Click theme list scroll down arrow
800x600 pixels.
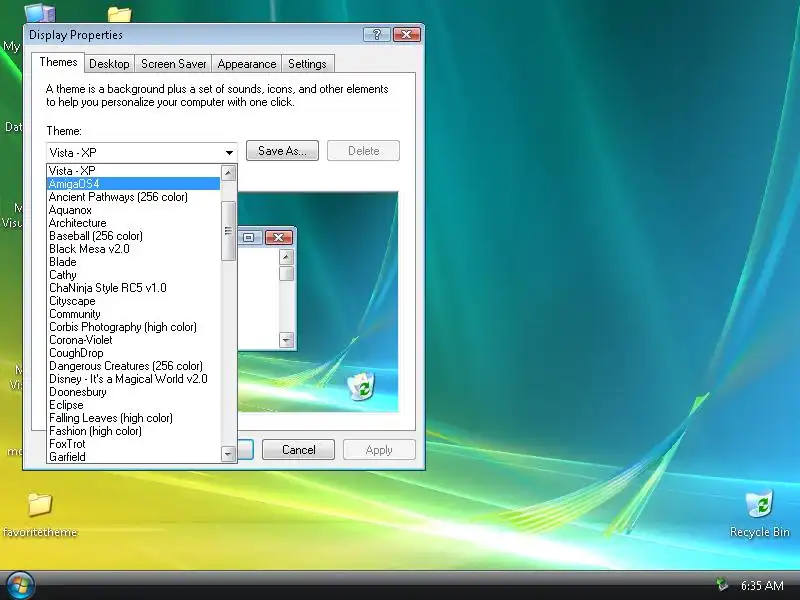(x=228, y=453)
